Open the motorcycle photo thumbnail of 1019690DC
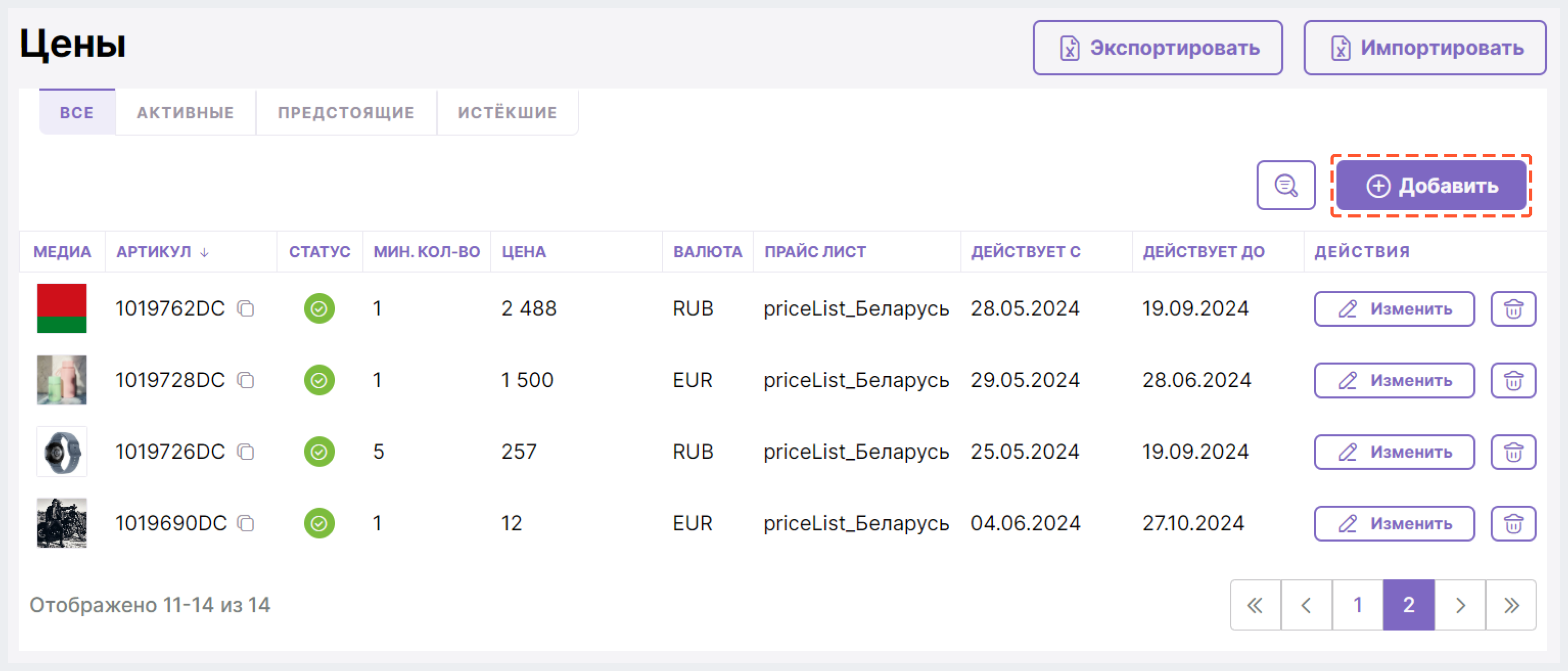 coord(62,523)
